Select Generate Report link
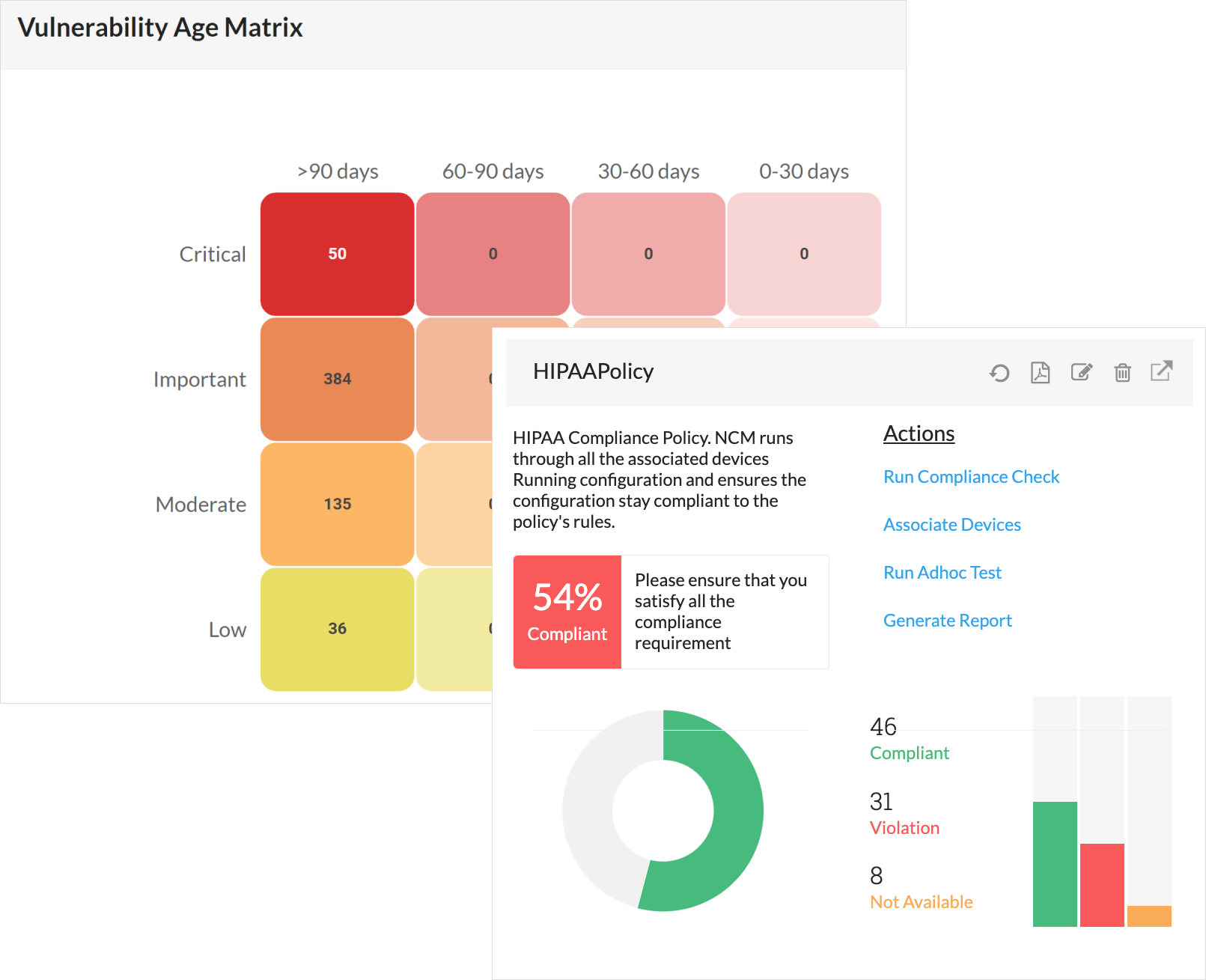The height and width of the screenshot is (980, 1206). pos(947,621)
